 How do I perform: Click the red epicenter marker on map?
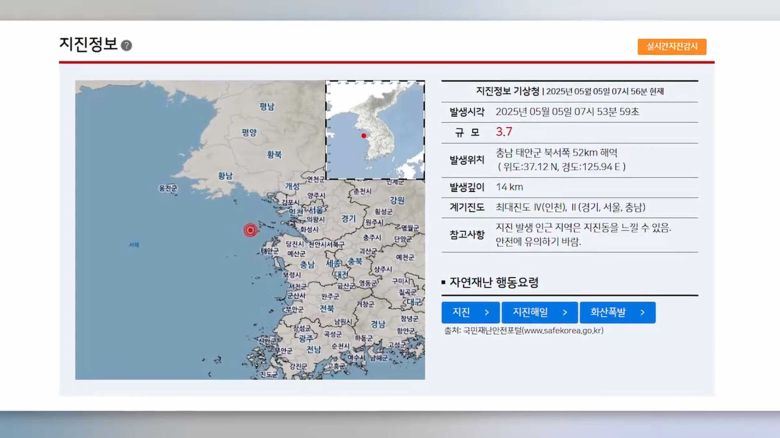click(x=250, y=230)
